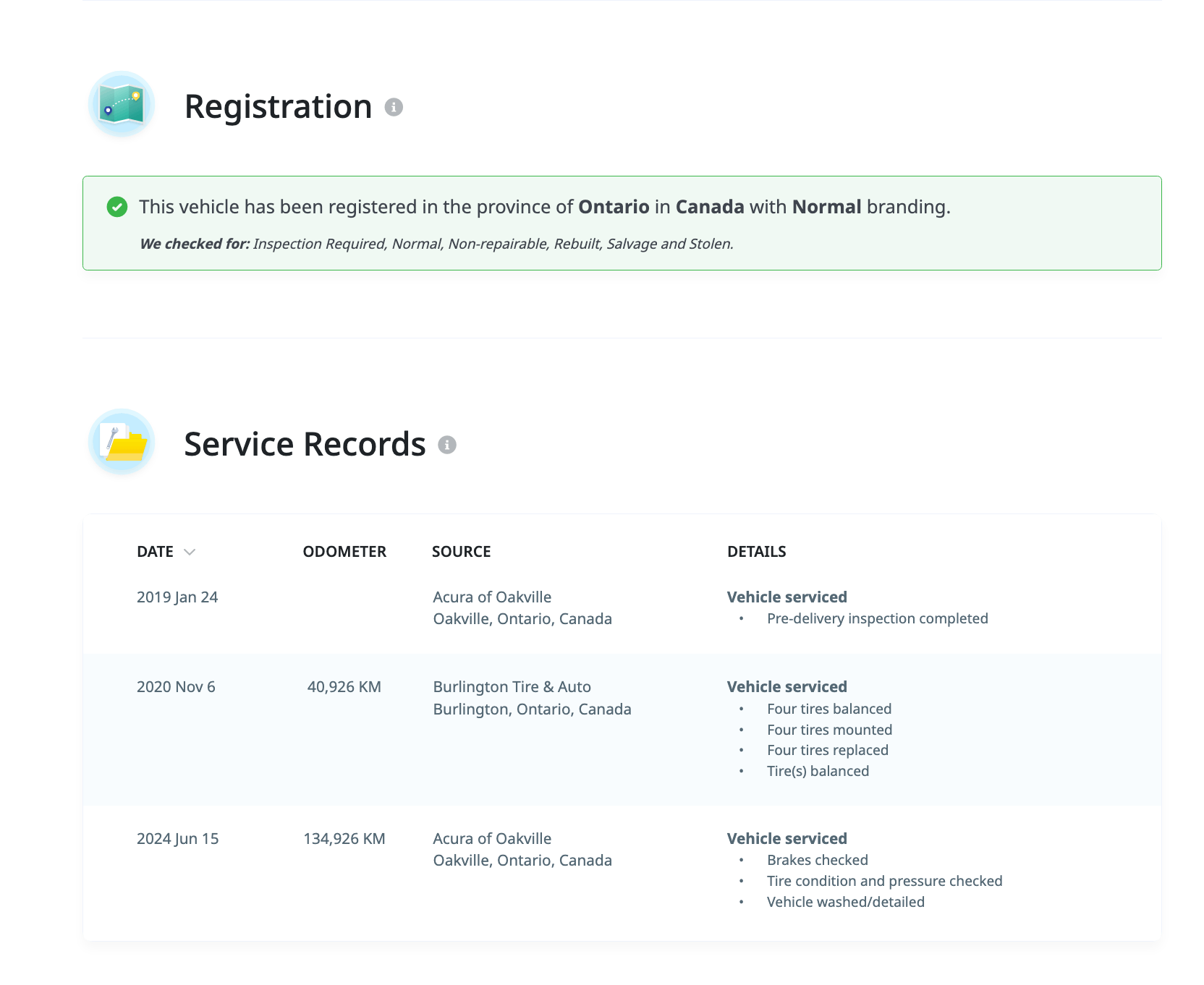This screenshot has width=1204, height=985.
Task: Click 'Pre-delivery inspection completed' detail
Action: [x=877, y=619]
